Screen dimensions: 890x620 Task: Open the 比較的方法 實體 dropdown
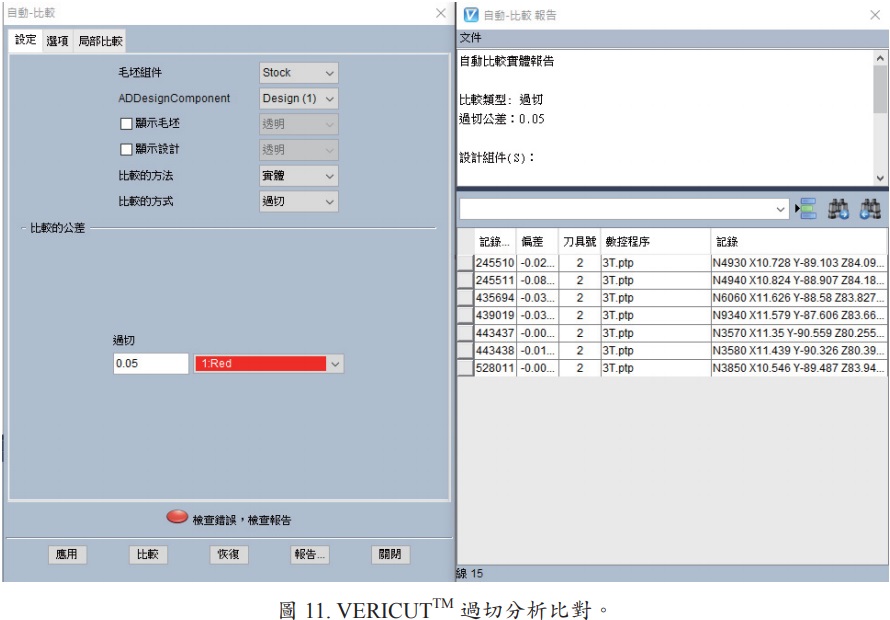pyautogui.click(x=299, y=175)
